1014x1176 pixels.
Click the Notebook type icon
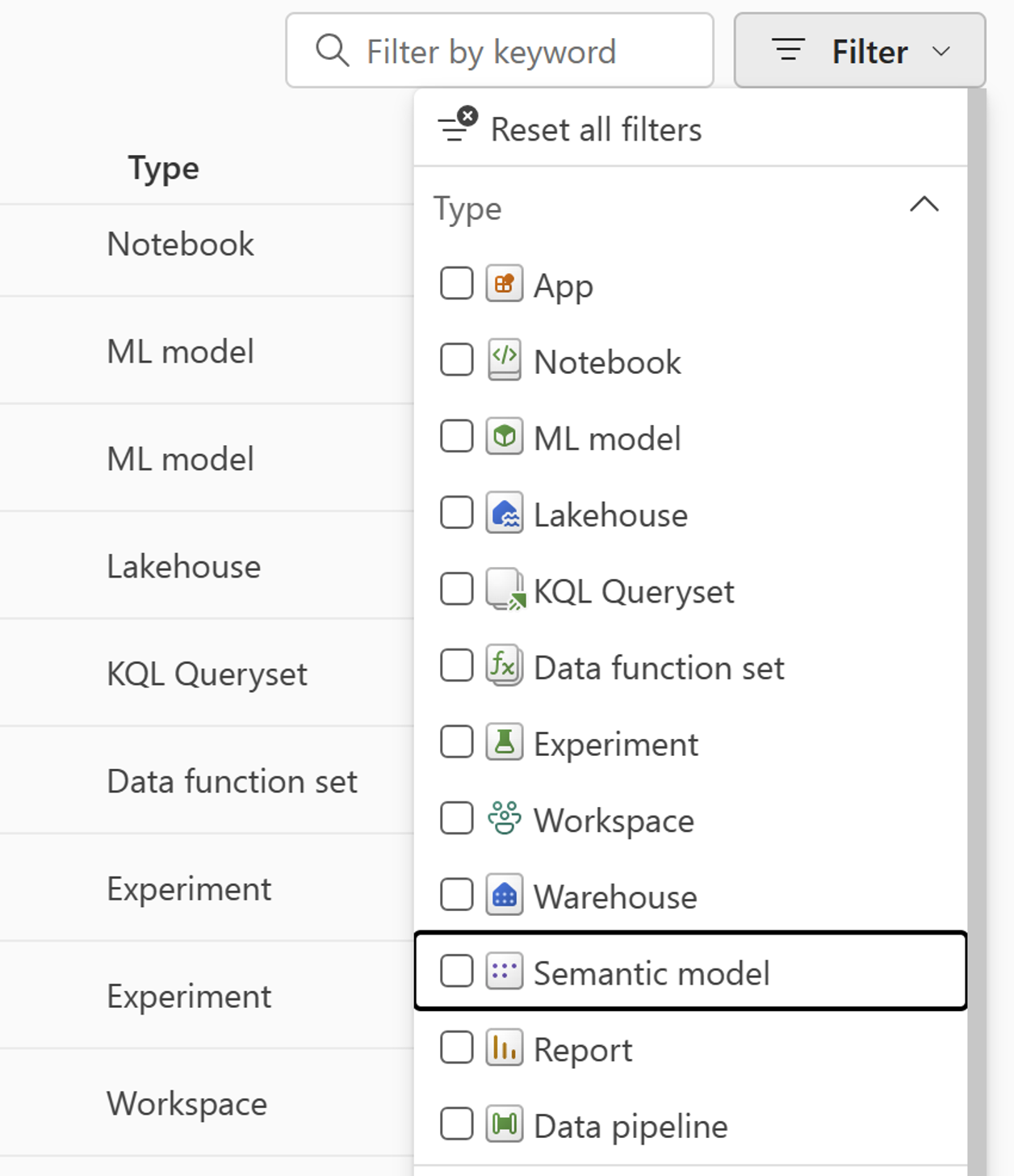(505, 359)
